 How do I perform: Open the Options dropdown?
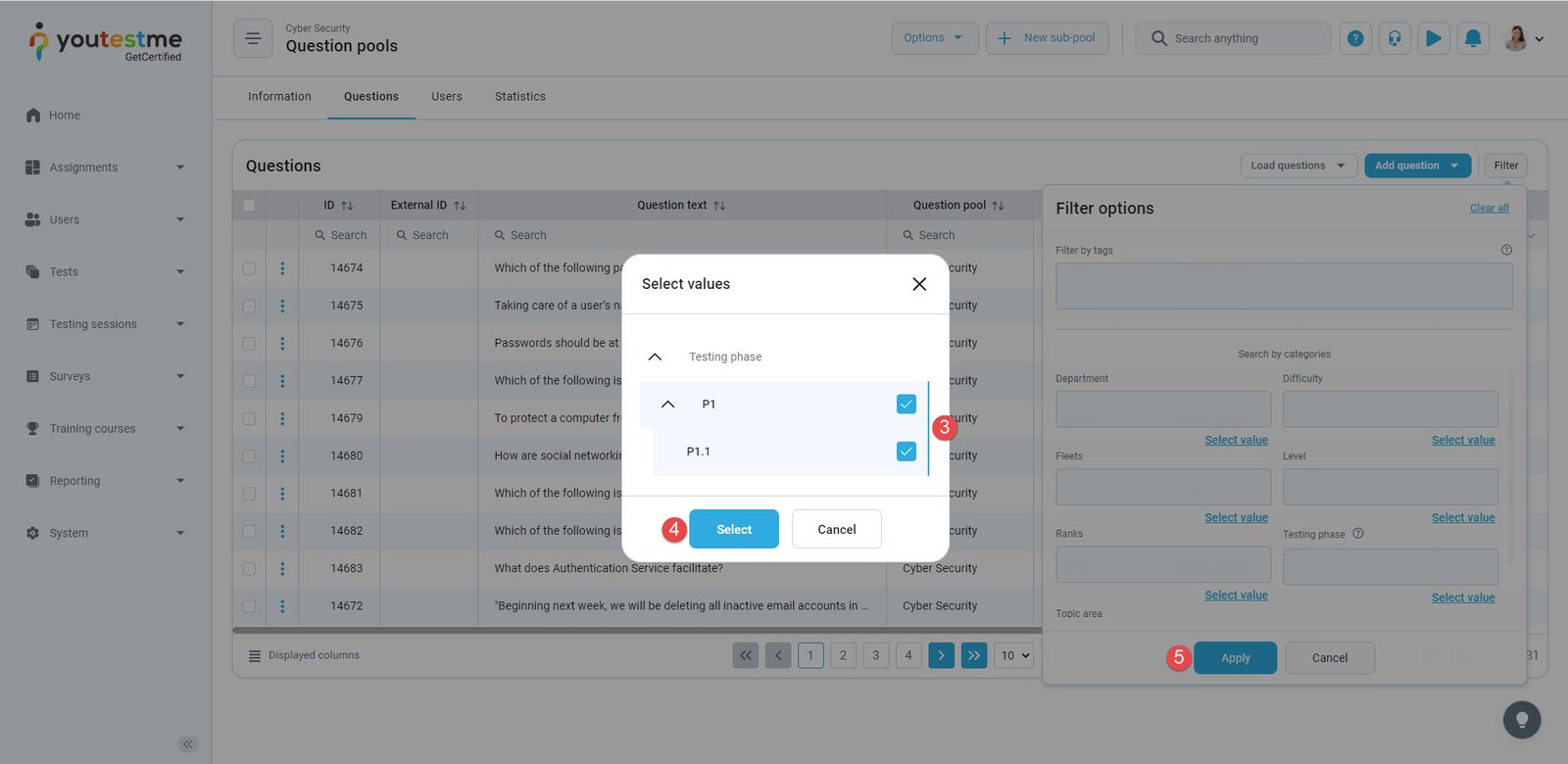tap(934, 38)
